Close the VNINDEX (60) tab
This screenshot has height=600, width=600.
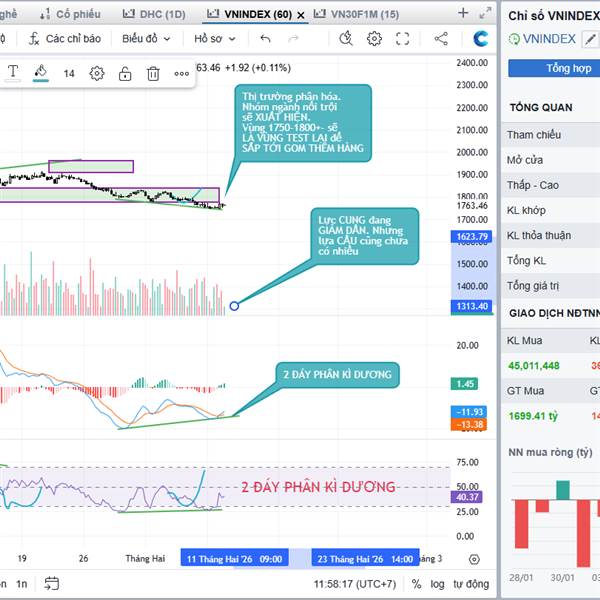301,15
